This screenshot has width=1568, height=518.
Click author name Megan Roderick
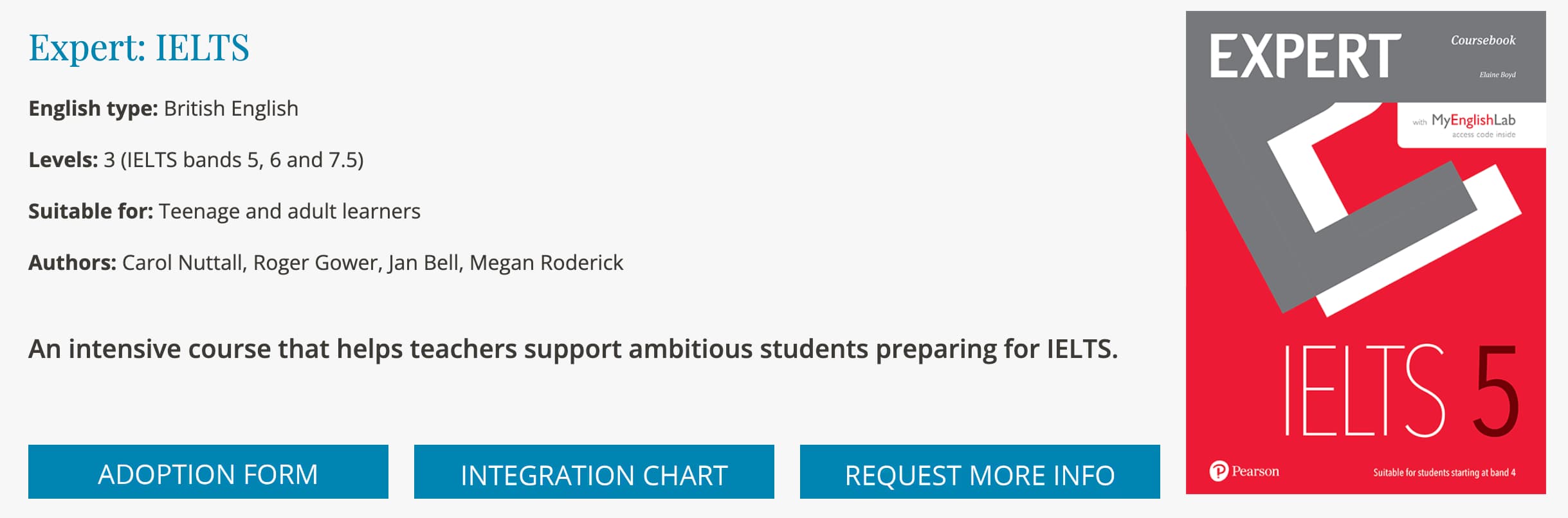click(546, 263)
